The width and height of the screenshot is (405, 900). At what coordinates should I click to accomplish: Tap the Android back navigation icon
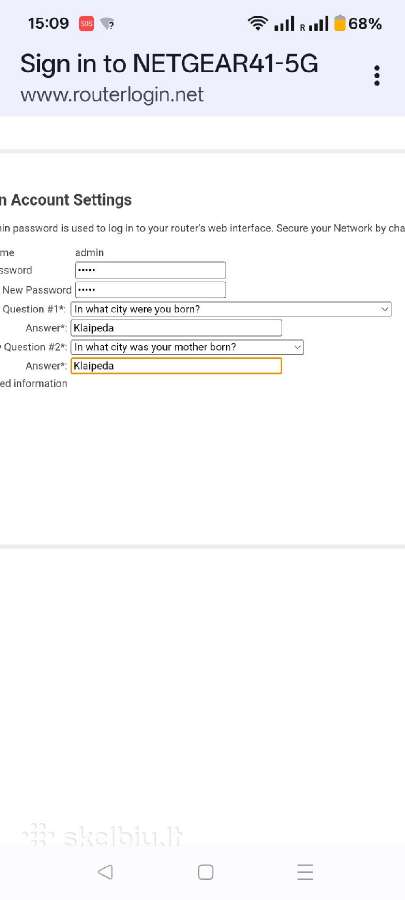(x=105, y=872)
